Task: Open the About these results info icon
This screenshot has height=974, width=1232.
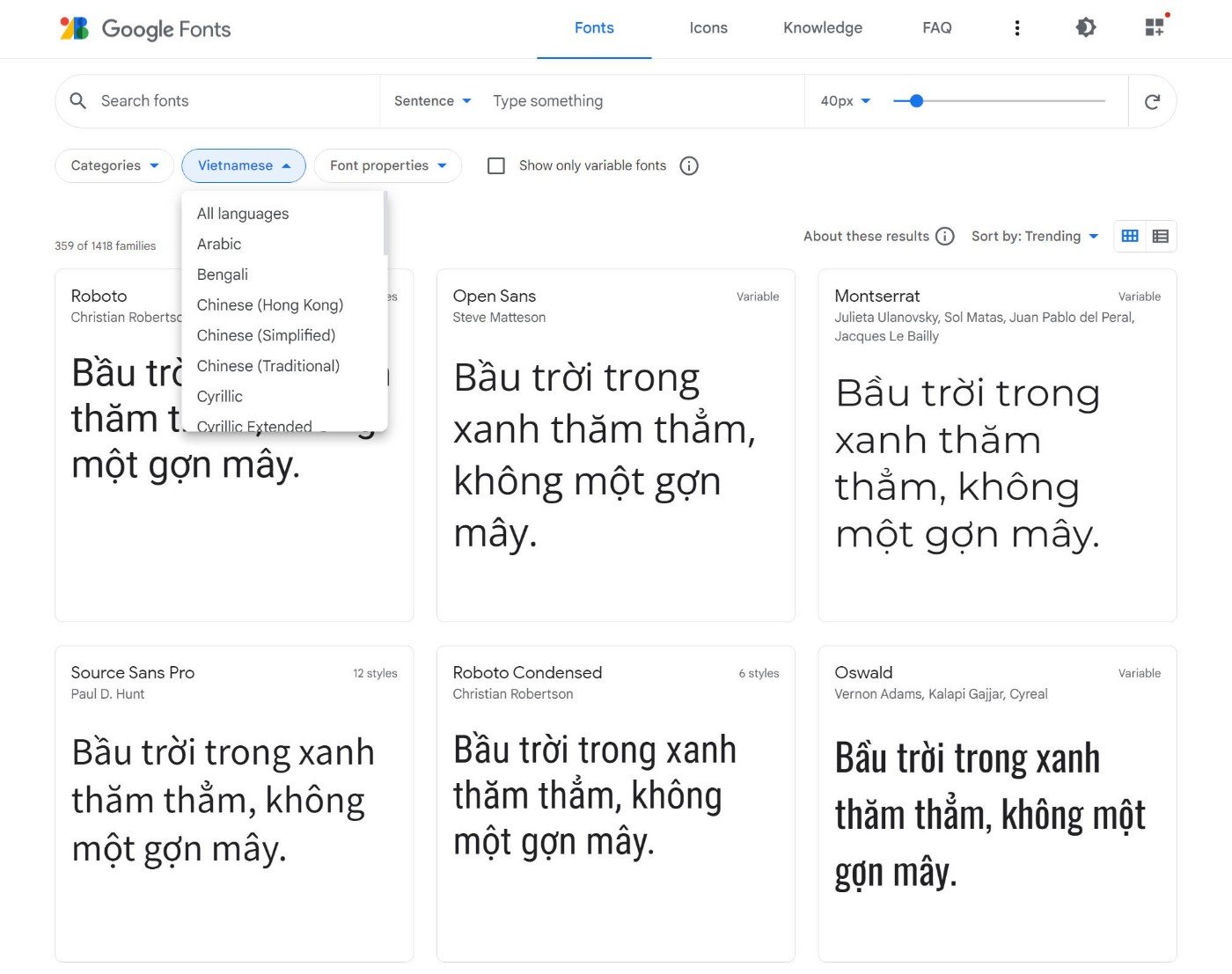Action: 945,236
